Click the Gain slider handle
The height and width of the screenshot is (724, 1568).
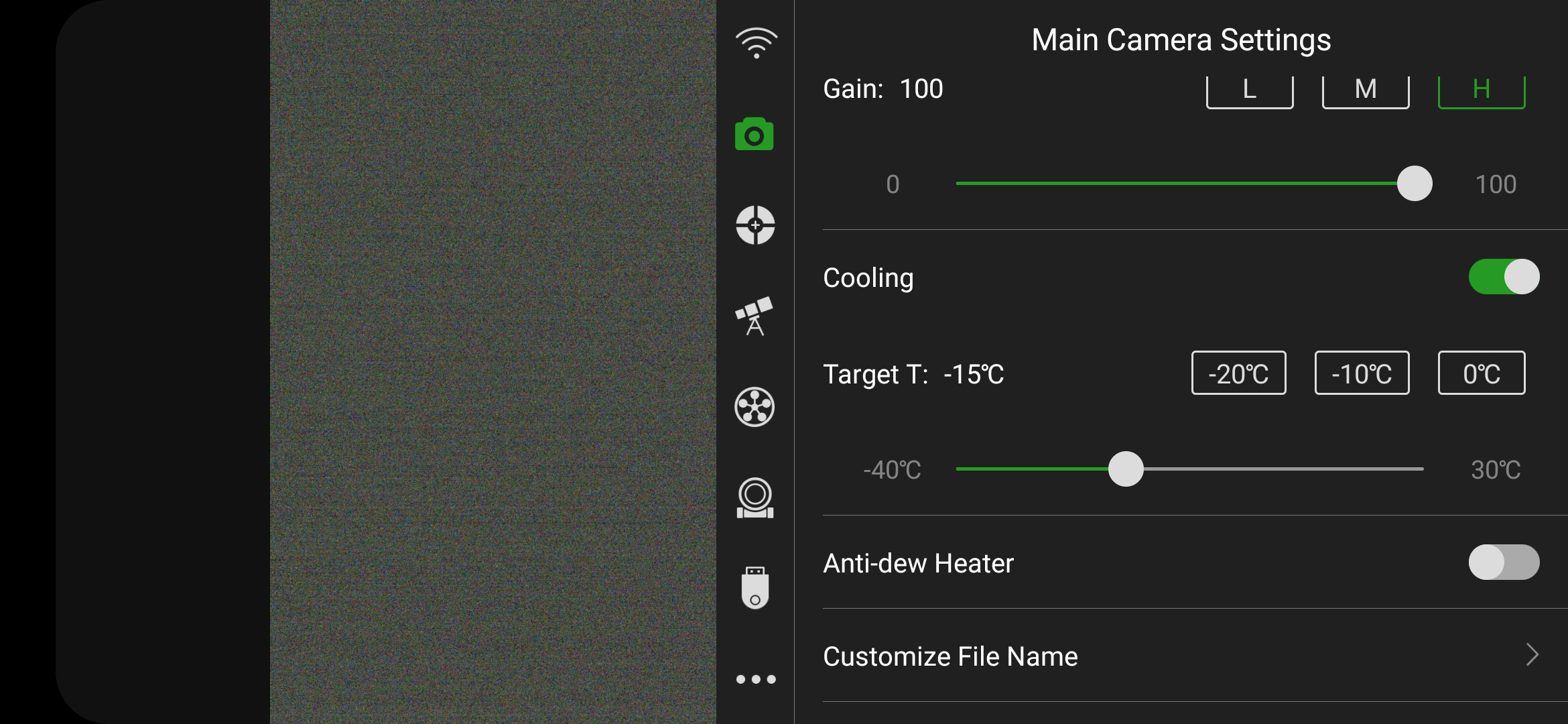tap(1415, 184)
